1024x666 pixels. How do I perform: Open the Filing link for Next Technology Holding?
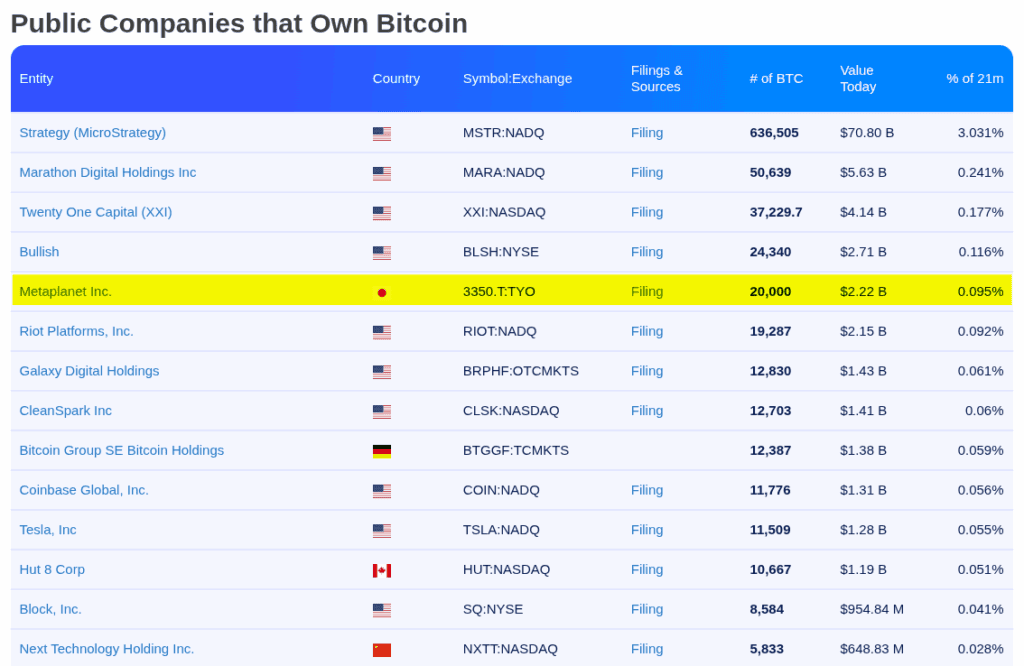647,649
